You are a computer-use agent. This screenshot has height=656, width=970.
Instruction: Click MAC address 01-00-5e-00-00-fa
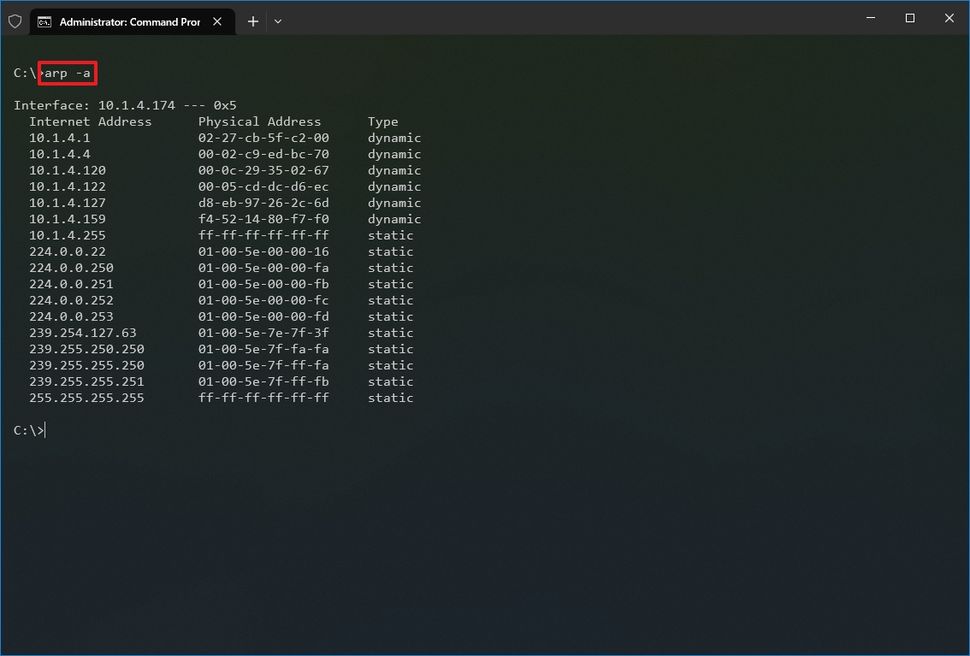point(264,267)
